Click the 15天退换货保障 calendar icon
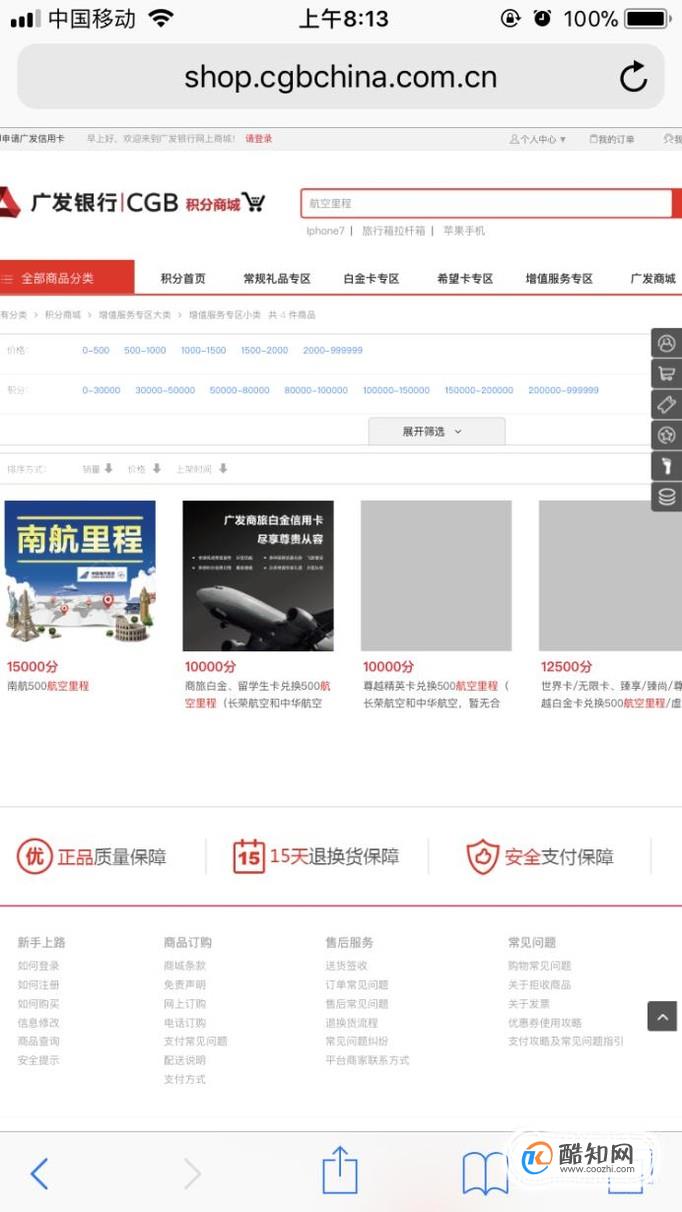This screenshot has width=682, height=1212. click(249, 856)
